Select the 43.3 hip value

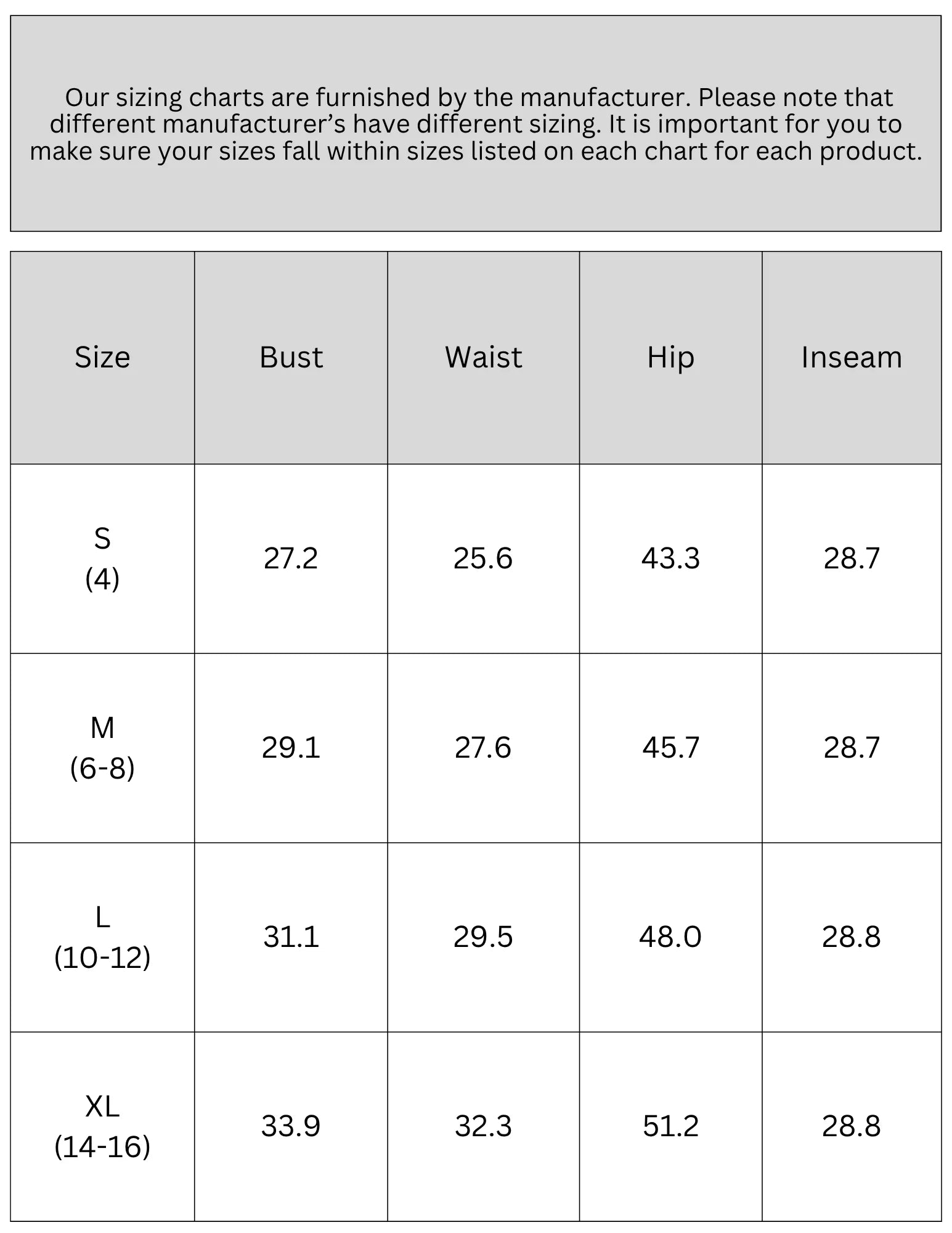671,559
